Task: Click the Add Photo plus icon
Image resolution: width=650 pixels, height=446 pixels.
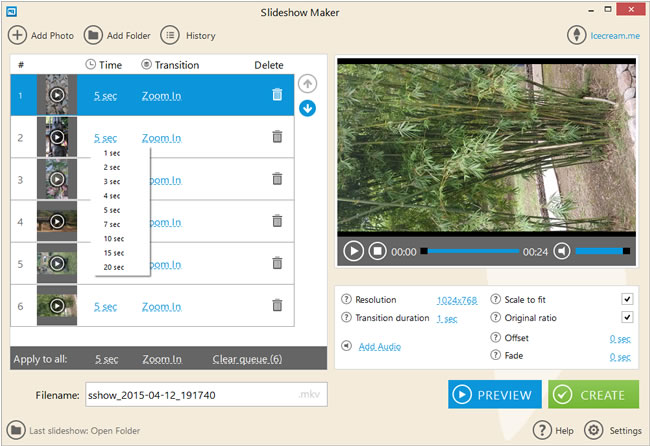Action: [18, 35]
